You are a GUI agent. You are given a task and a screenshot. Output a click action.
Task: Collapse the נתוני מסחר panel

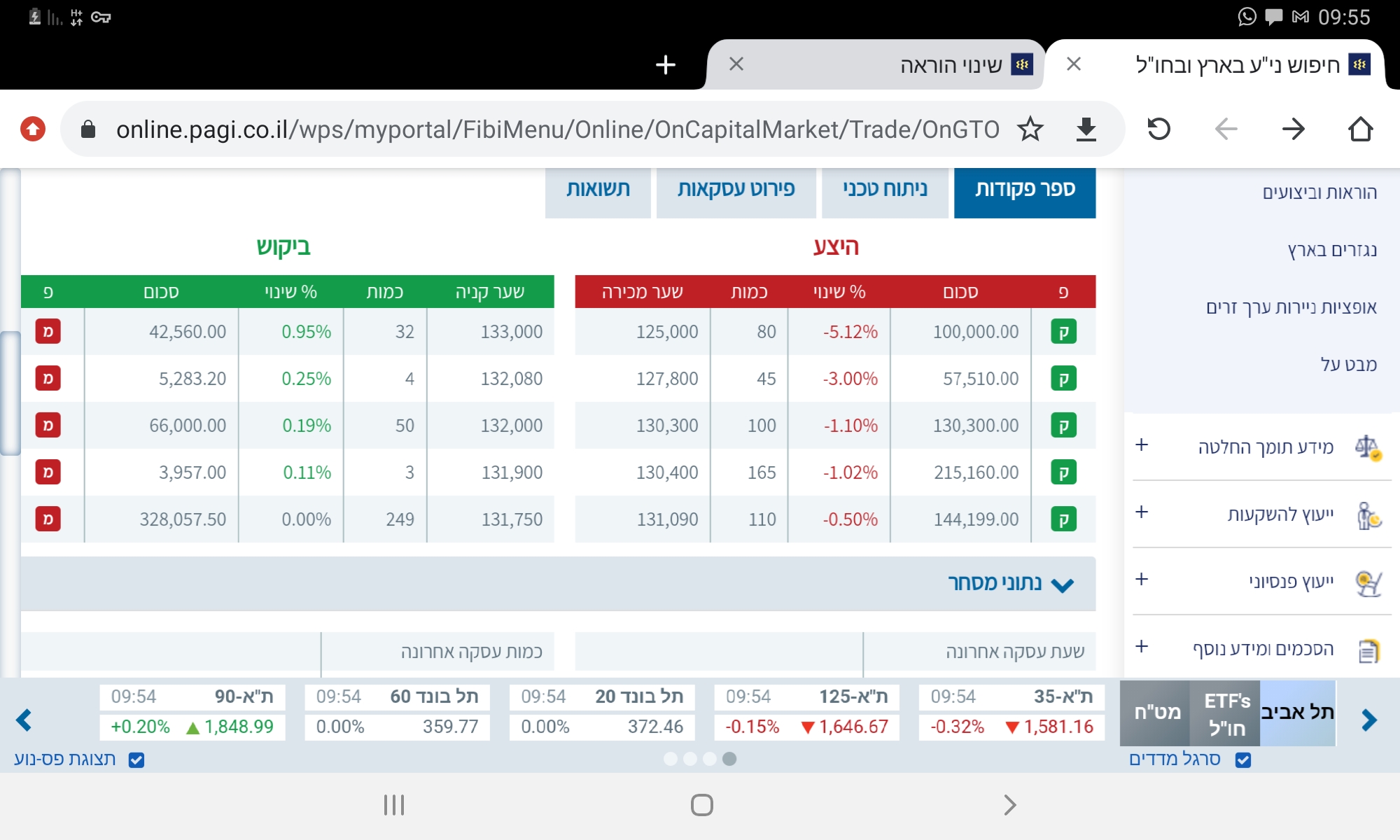click(1062, 584)
